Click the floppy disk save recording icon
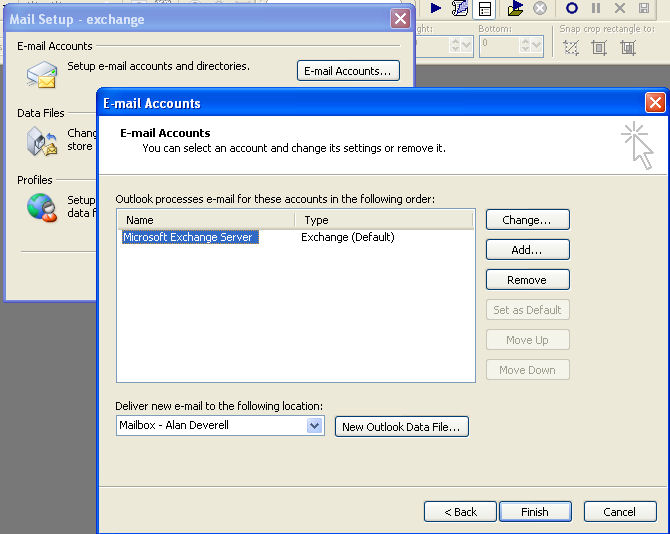The image size is (670, 534). tap(644, 8)
